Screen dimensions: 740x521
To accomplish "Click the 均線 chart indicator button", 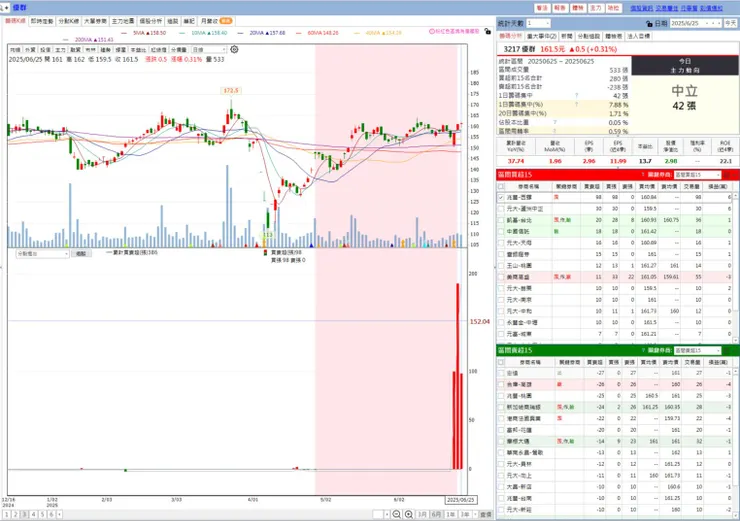I will (x=15, y=50).
